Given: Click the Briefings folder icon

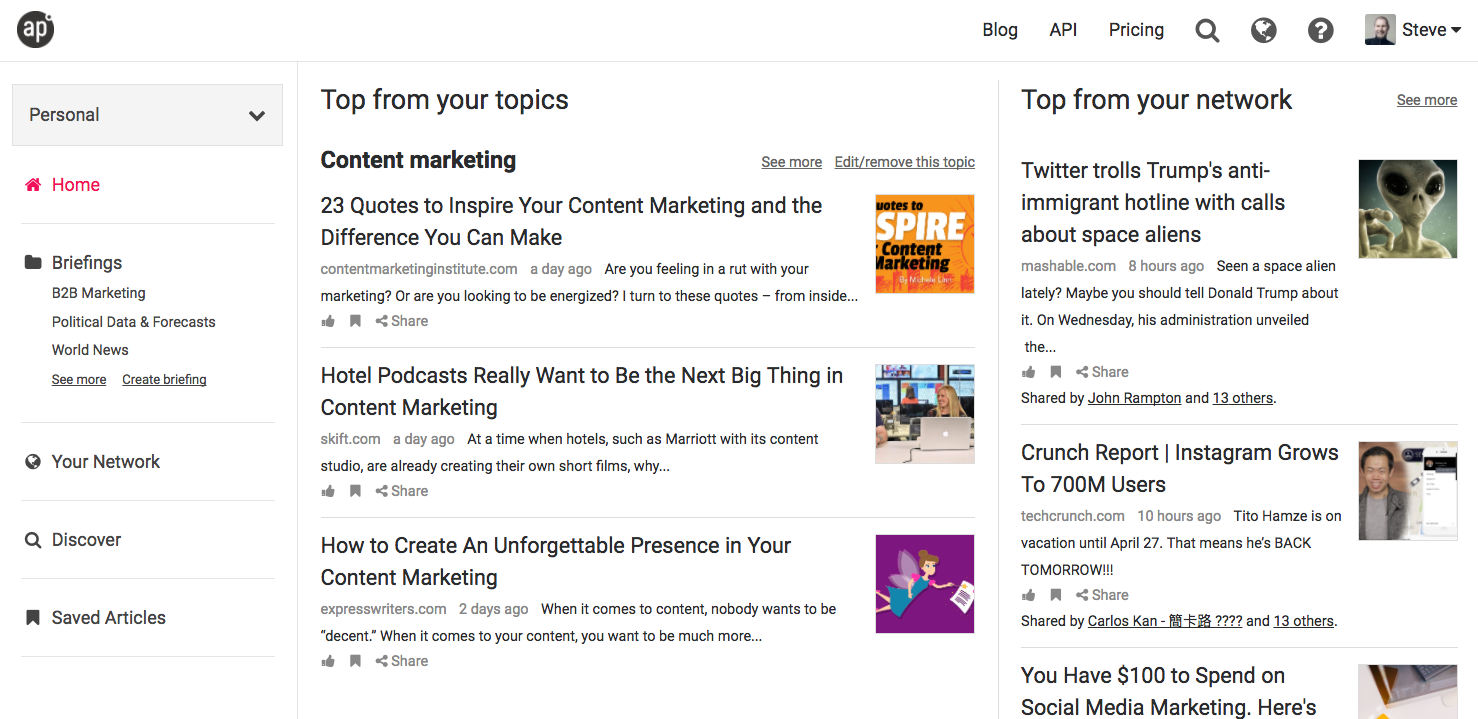Looking at the screenshot, I should [x=33, y=263].
